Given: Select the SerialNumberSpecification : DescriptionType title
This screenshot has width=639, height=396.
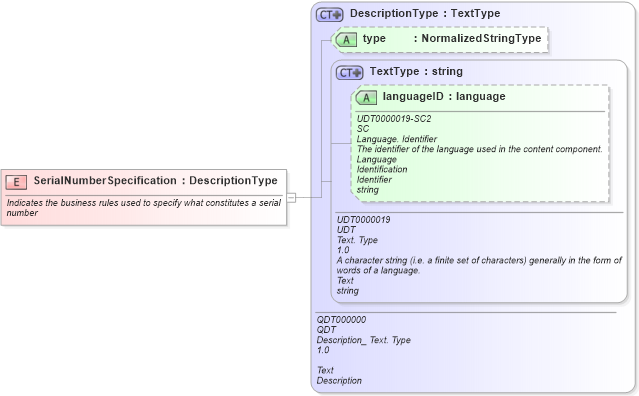Looking at the screenshot, I should (x=155, y=180).
